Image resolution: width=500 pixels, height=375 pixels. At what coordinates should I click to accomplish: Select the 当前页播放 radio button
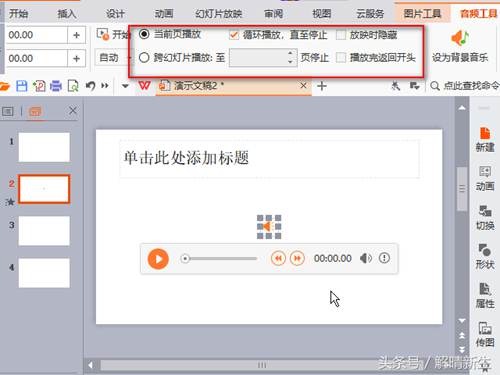coord(144,34)
